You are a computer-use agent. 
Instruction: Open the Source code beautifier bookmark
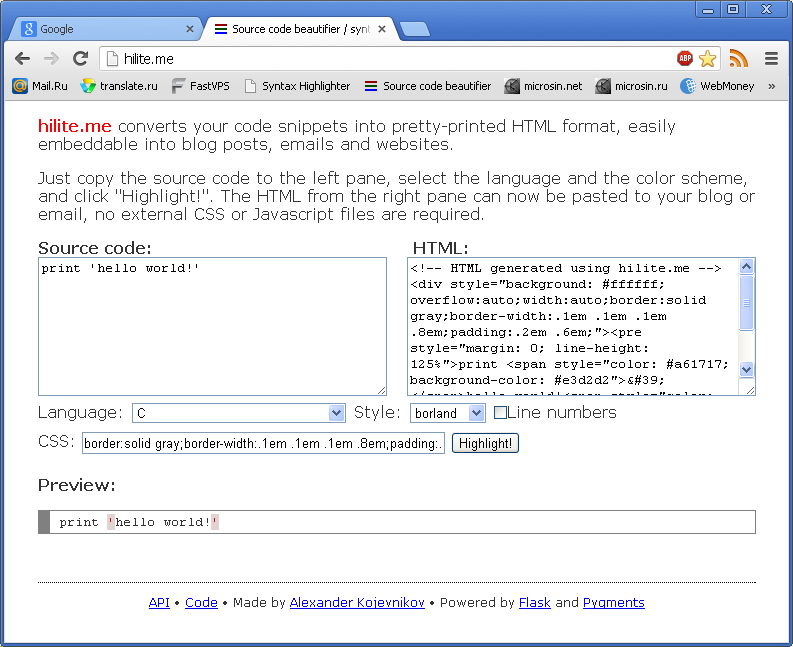pyautogui.click(x=428, y=86)
